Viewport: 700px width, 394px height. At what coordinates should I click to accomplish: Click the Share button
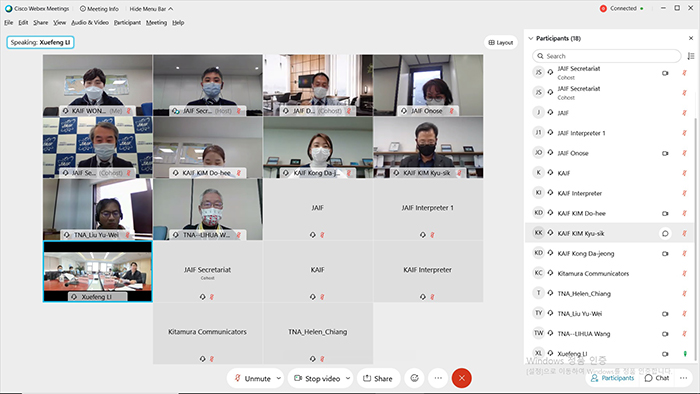378,378
